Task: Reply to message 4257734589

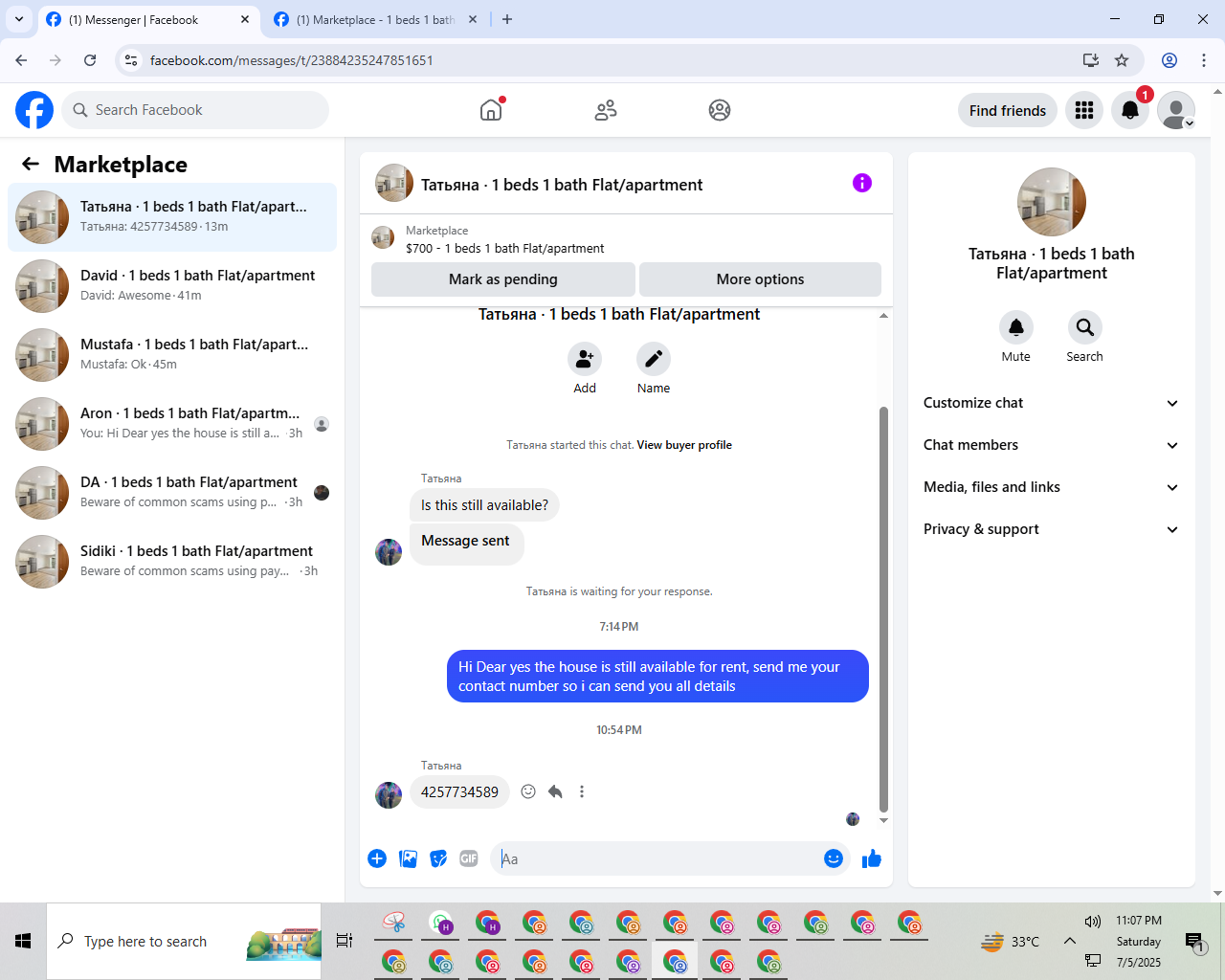Action: pyautogui.click(x=555, y=791)
